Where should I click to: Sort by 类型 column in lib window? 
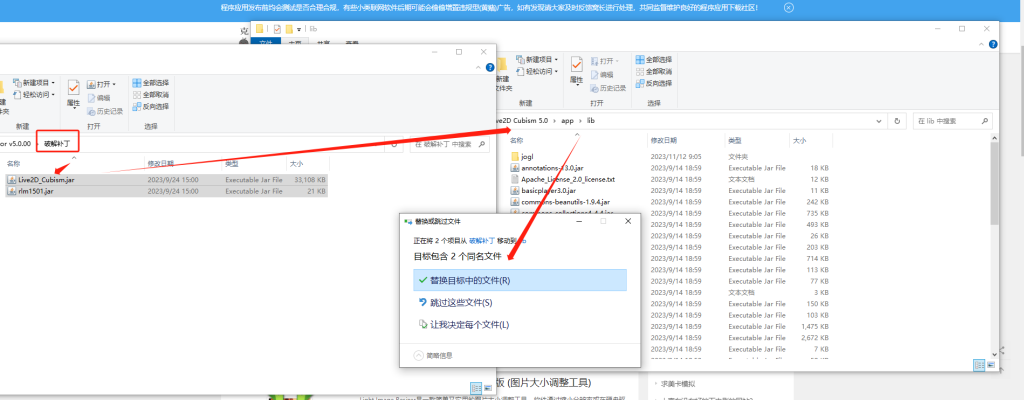735,141
